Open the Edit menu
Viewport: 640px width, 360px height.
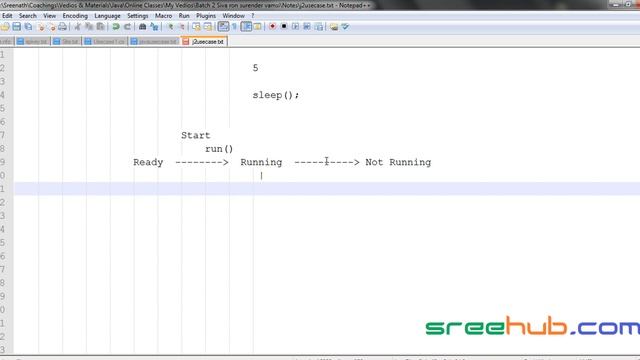(x=7, y=16)
